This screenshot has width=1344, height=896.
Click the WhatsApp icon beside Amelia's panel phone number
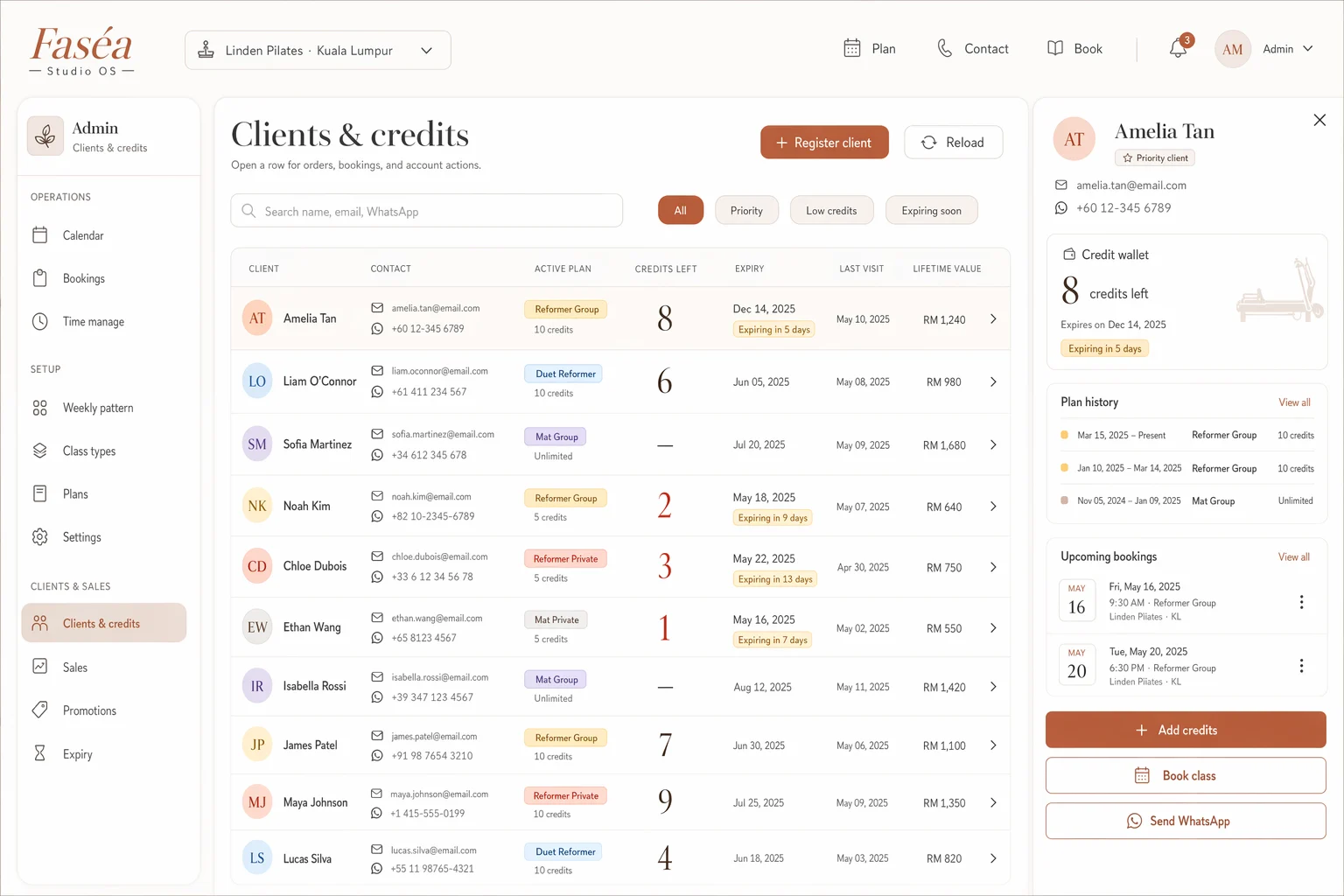coord(1061,208)
